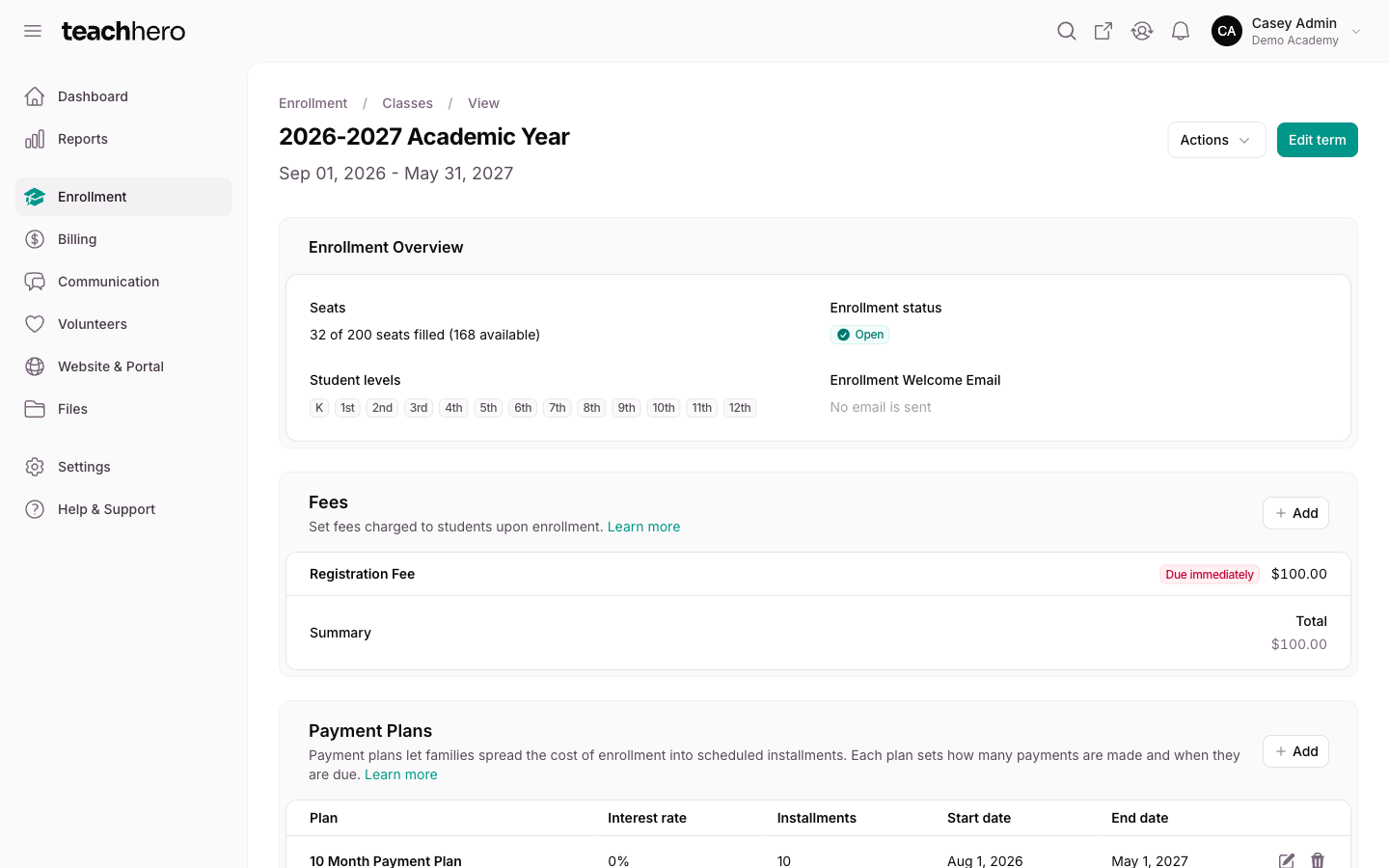Screen dimensions: 1389x868
Task: Open the search magnifier icon
Action: (x=1066, y=31)
